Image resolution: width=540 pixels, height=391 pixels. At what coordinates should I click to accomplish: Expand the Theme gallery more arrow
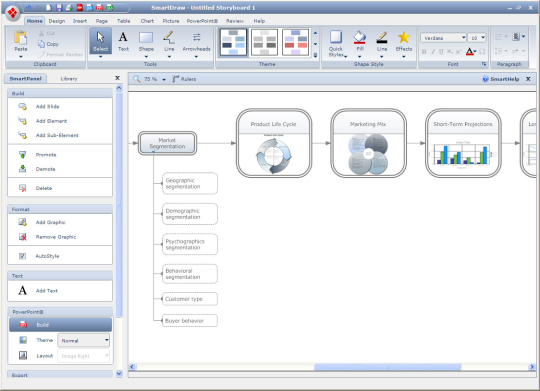point(315,55)
